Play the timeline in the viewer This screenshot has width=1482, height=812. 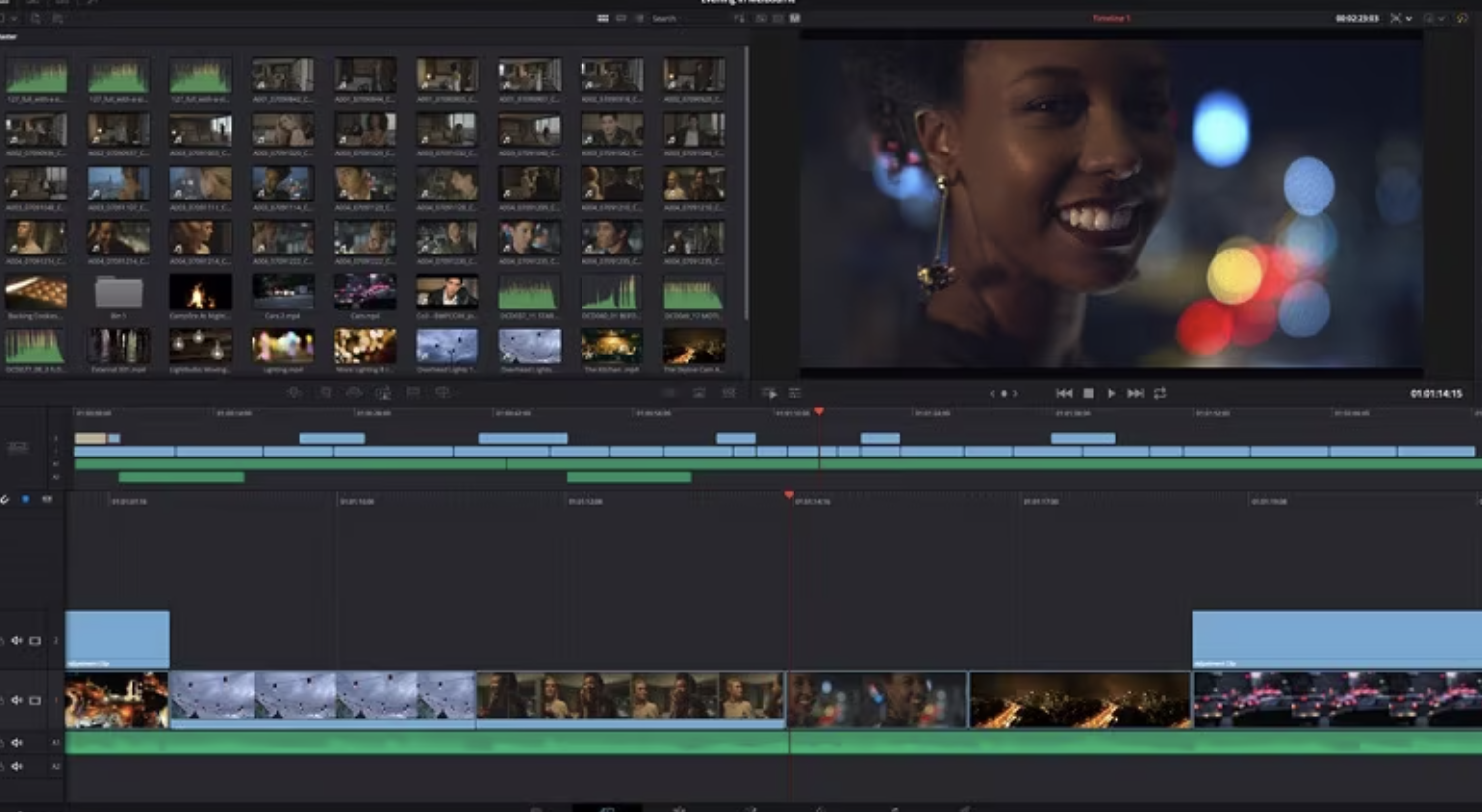coord(1111,393)
